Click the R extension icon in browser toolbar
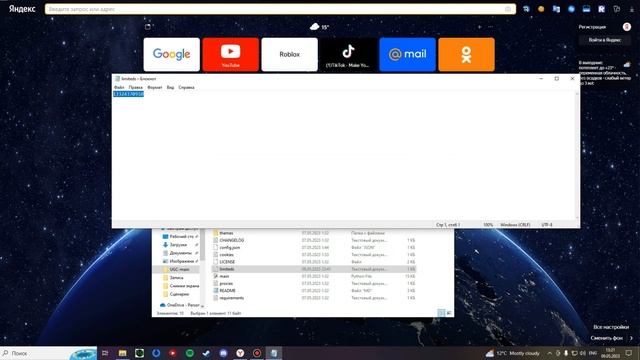 (601, 9)
